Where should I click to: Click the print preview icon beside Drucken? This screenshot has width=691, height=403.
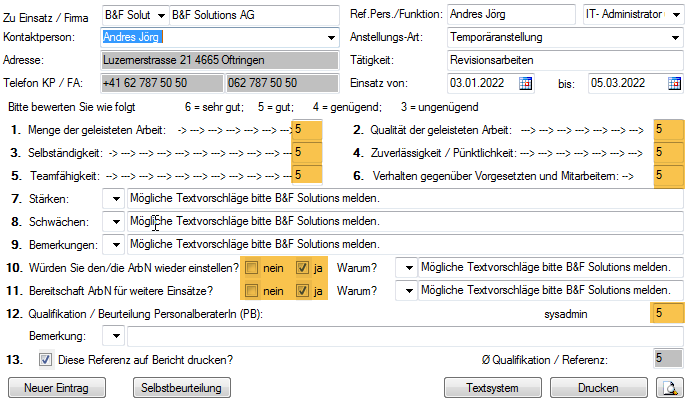click(x=666, y=387)
